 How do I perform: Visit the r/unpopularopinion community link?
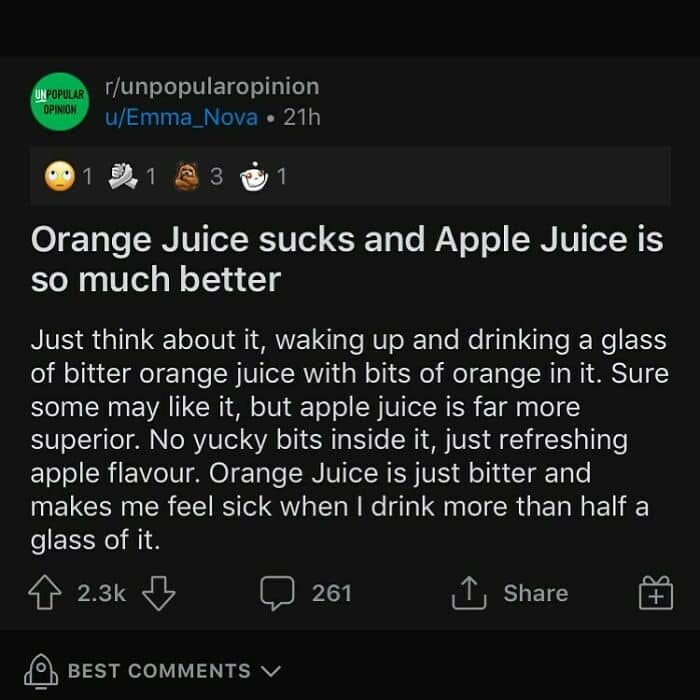pos(212,86)
